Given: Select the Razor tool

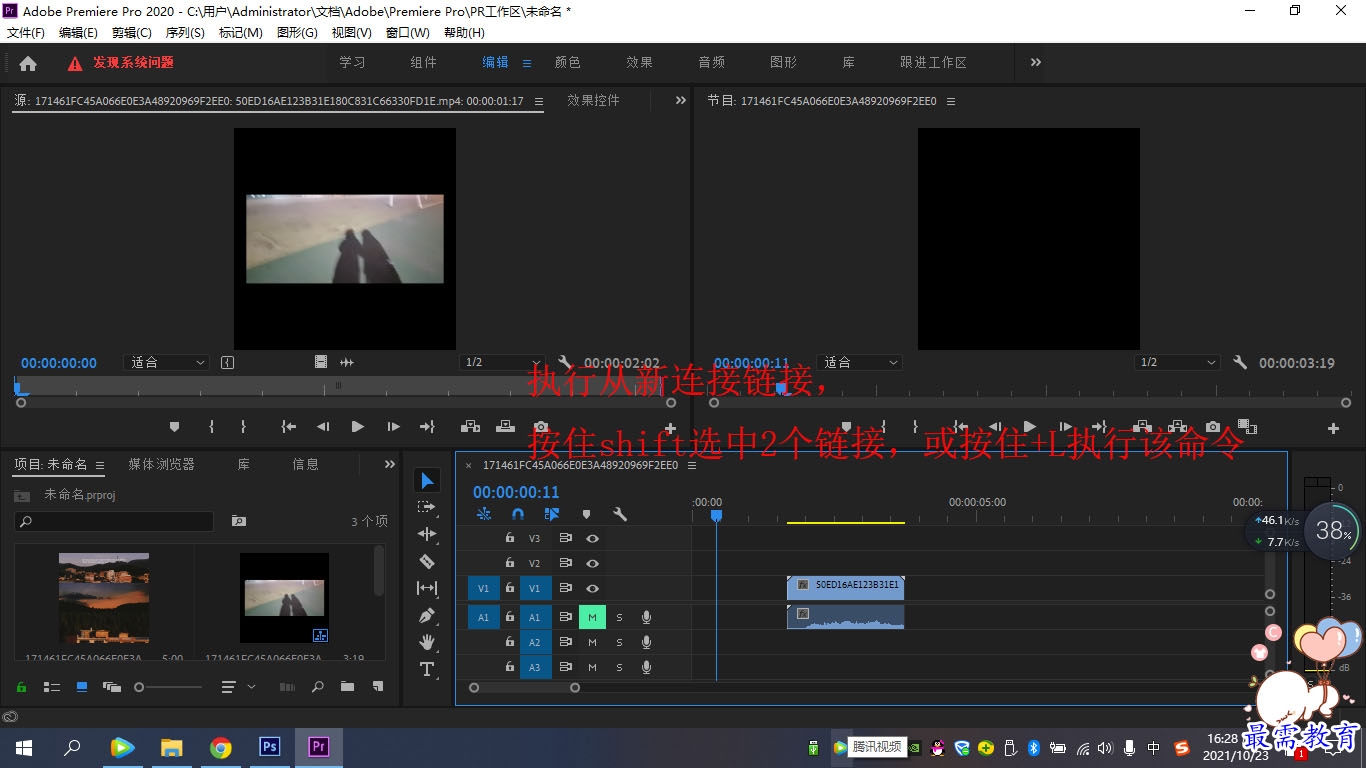Looking at the screenshot, I should tap(427, 561).
